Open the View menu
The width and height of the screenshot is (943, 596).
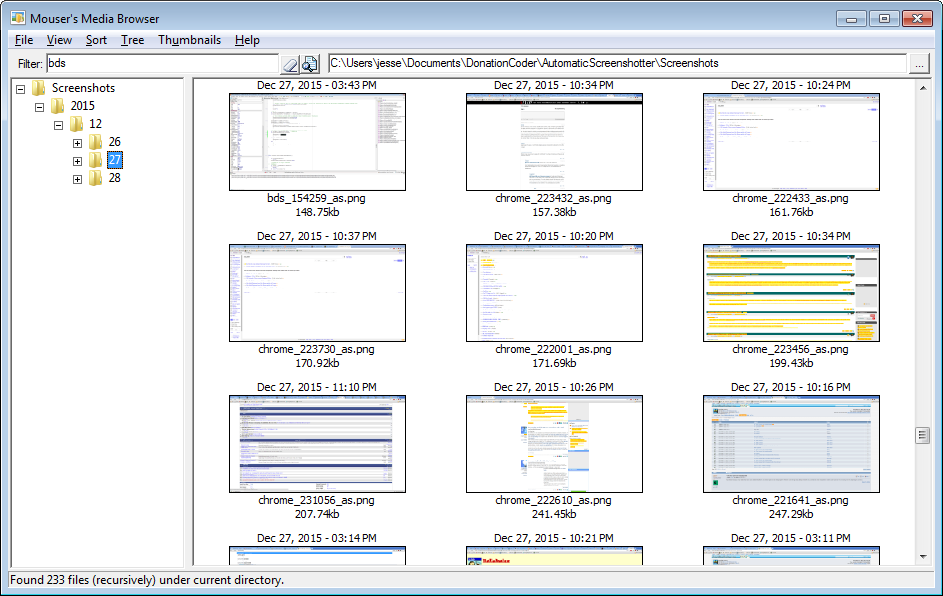coord(59,40)
